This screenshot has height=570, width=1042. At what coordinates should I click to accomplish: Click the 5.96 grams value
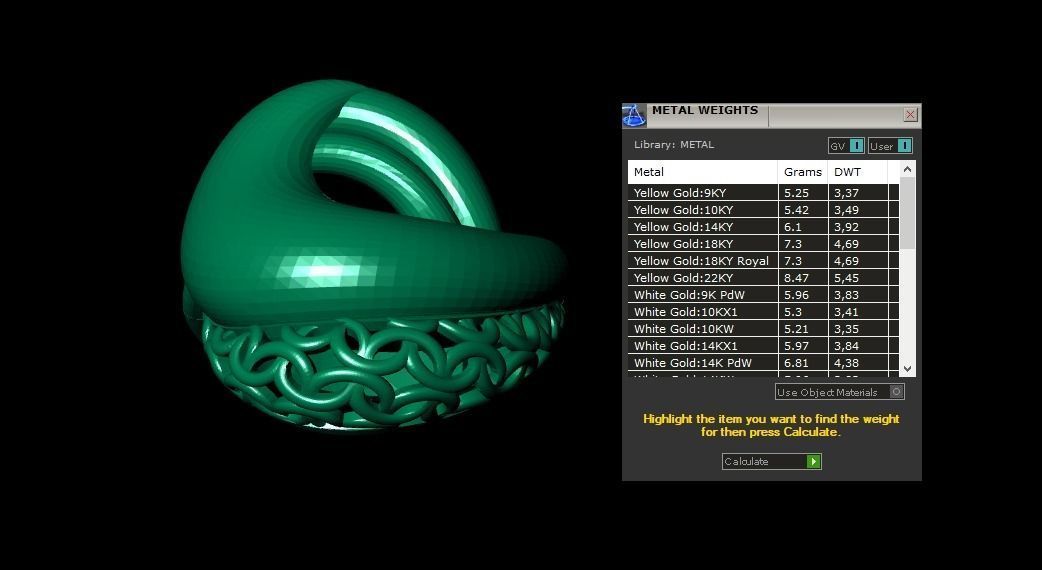point(796,294)
